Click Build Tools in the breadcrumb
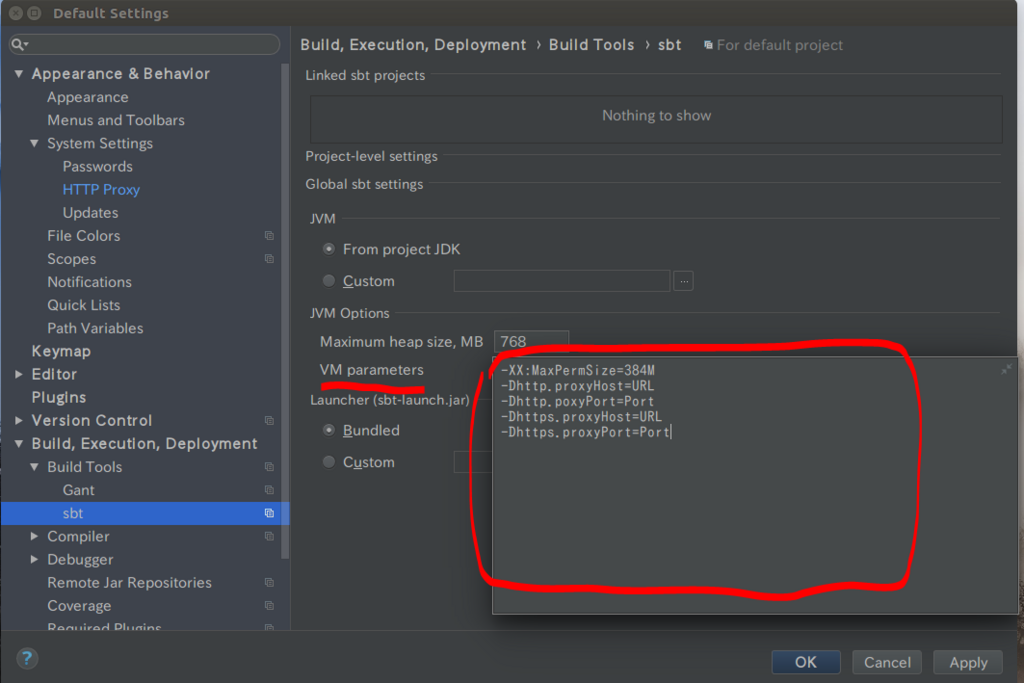 point(591,45)
